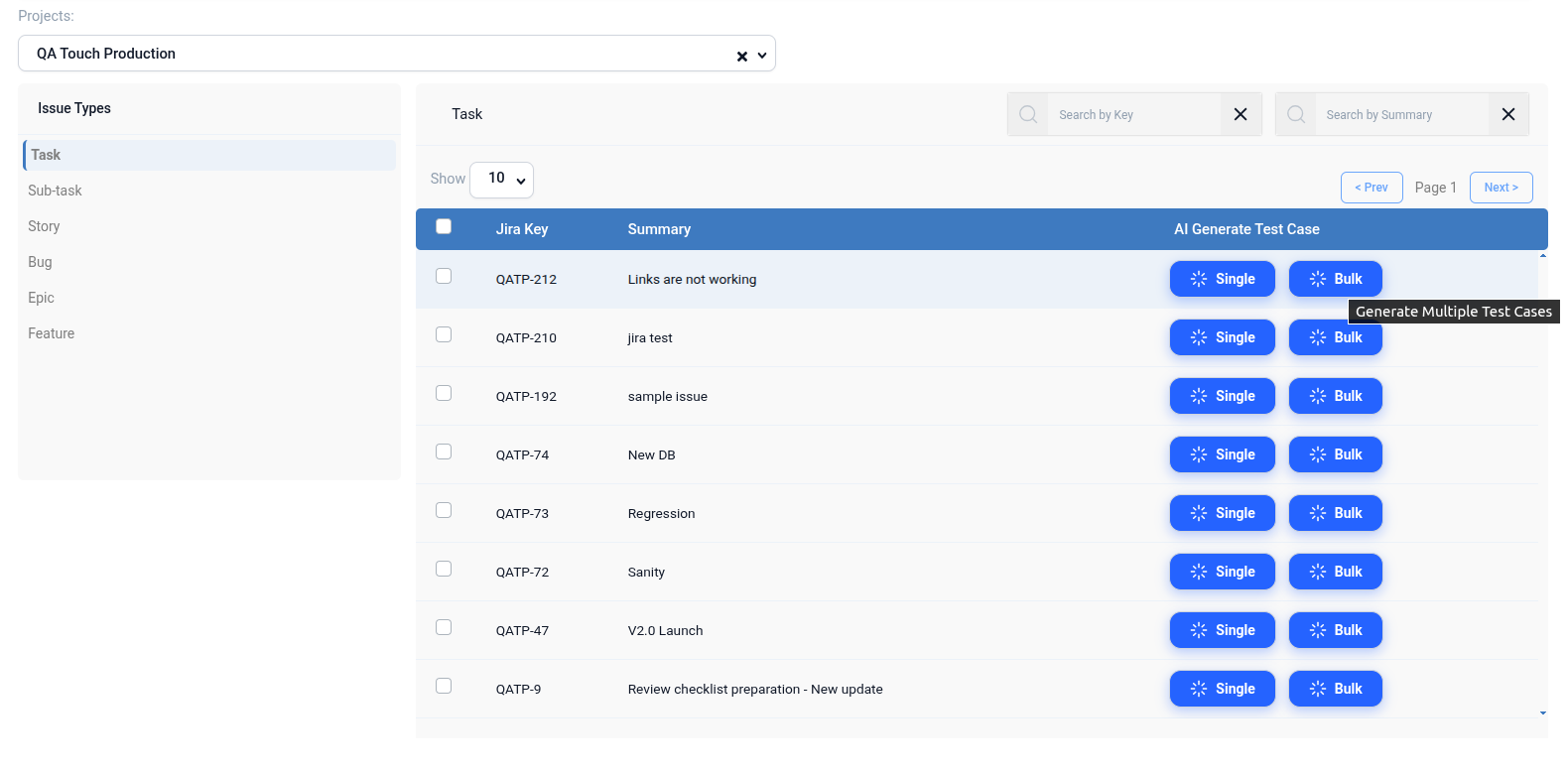Screen dimensions: 1568x776
Task: Check the box for QATP-210
Action: [x=444, y=335]
